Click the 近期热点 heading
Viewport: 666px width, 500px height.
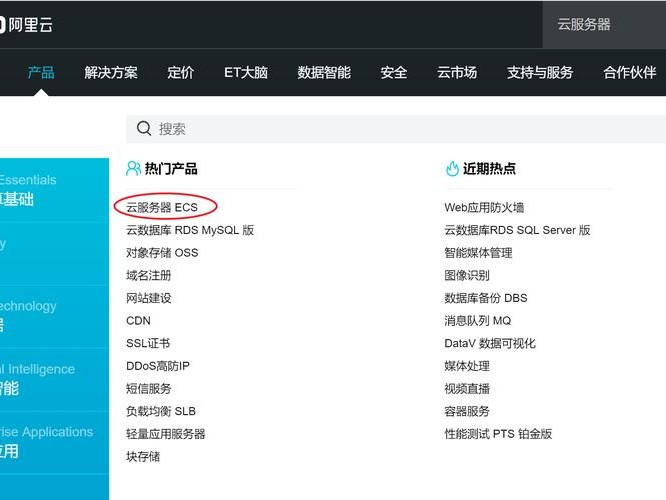coord(489,168)
